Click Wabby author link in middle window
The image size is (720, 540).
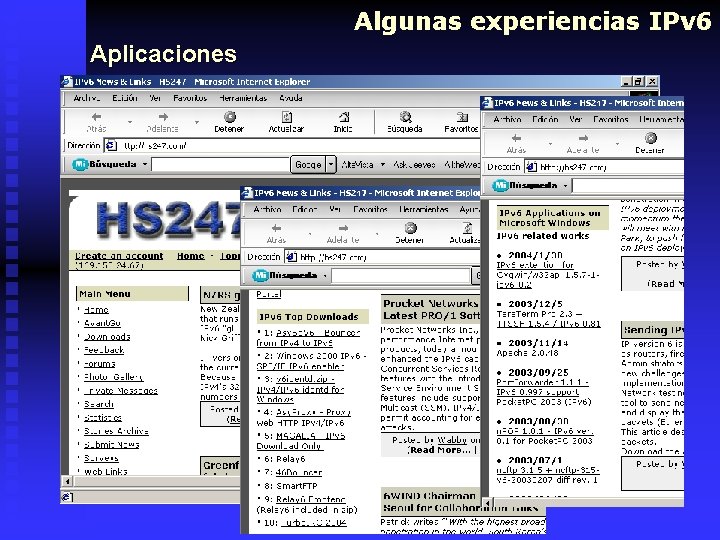(x=452, y=440)
